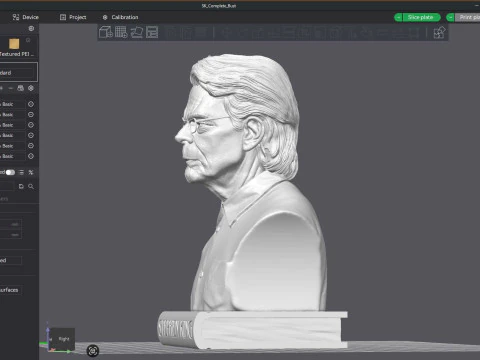Viewport: 480px width, 360px height.
Task: Click the Add plate icon
Action: tap(121, 32)
